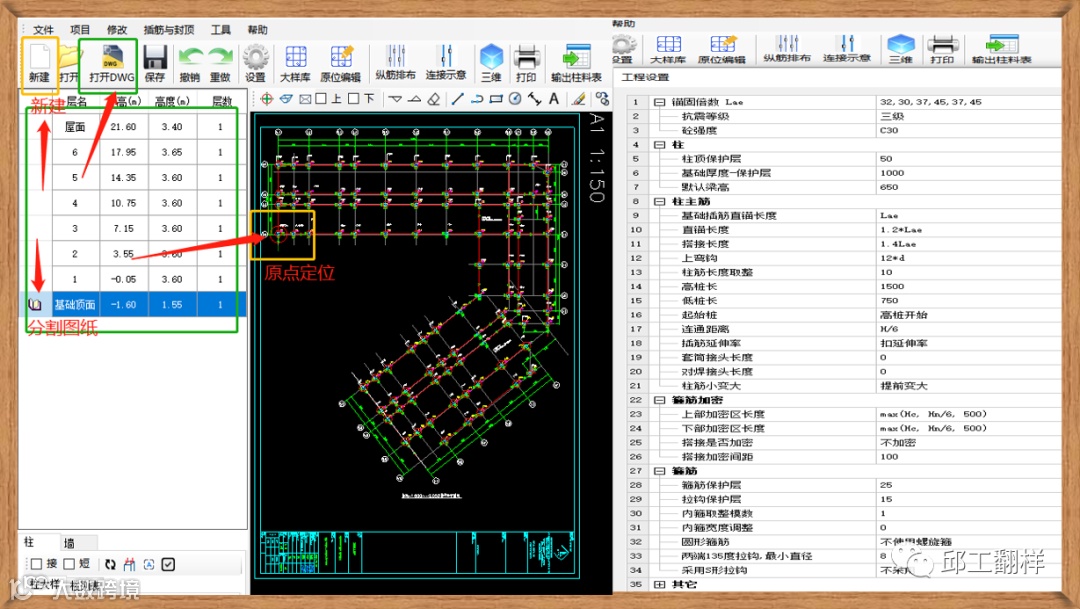Image resolution: width=1080 pixels, height=609 pixels.
Task: Toggle the 下 checkbox in drawing toolbar
Action: (353, 99)
